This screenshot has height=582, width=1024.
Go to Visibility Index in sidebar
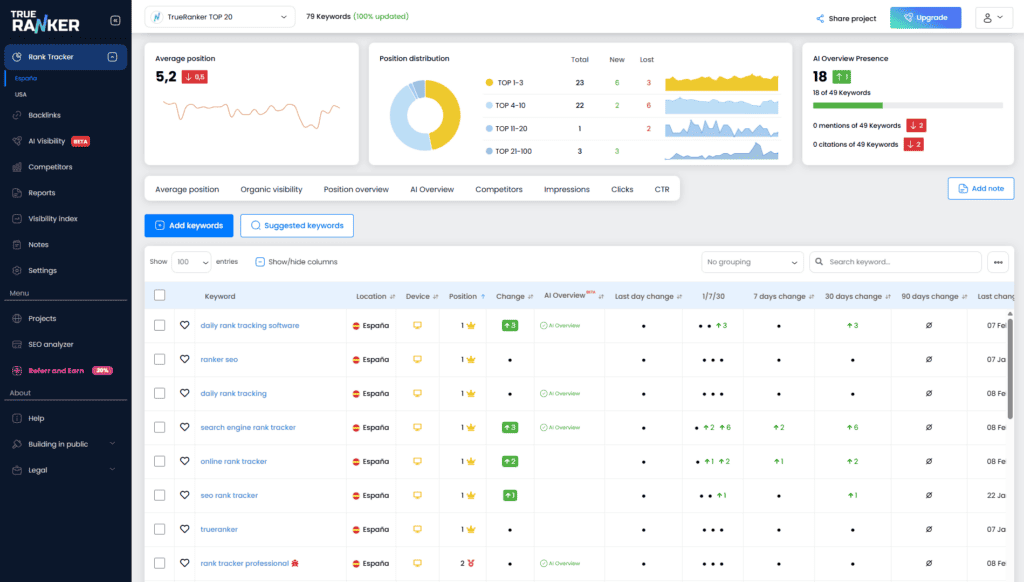(52, 218)
